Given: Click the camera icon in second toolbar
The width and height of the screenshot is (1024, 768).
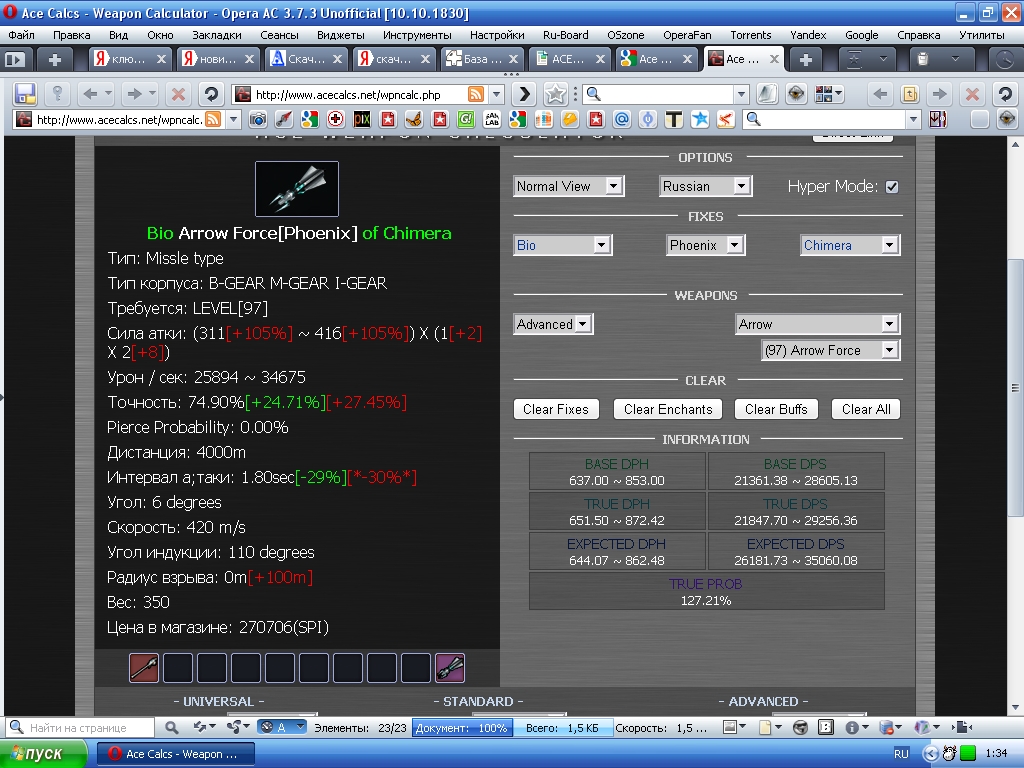Looking at the screenshot, I should (x=258, y=119).
